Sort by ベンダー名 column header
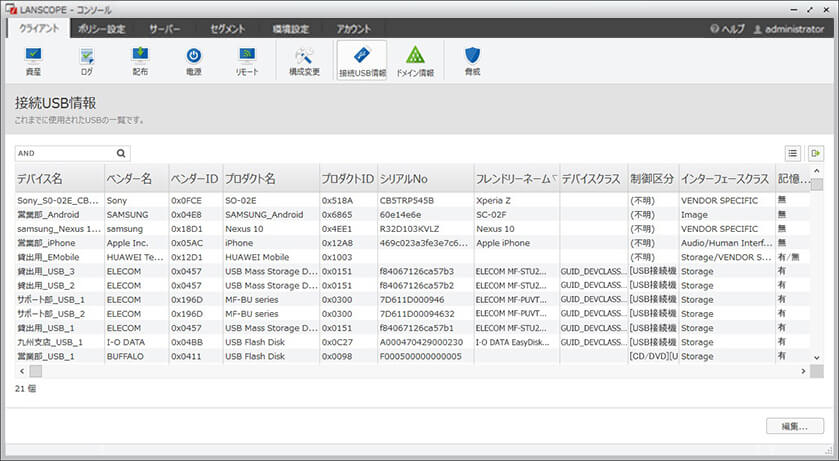The height and width of the screenshot is (461, 839). 136,179
